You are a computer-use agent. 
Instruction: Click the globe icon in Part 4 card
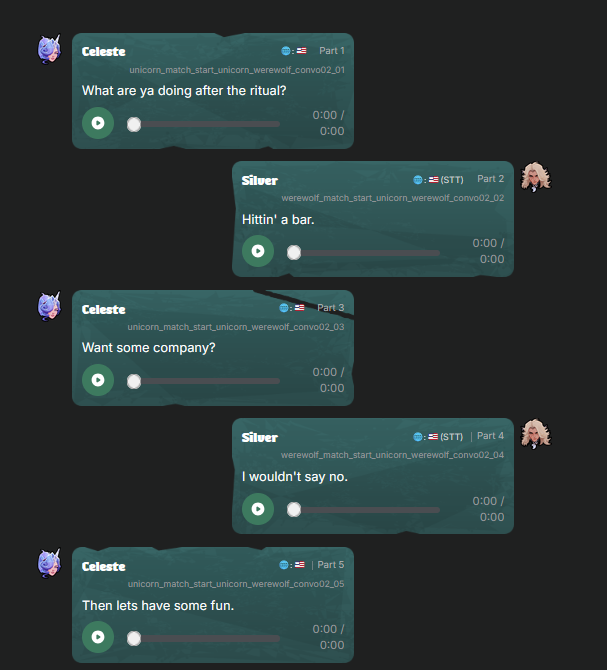click(x=418, y=437)
